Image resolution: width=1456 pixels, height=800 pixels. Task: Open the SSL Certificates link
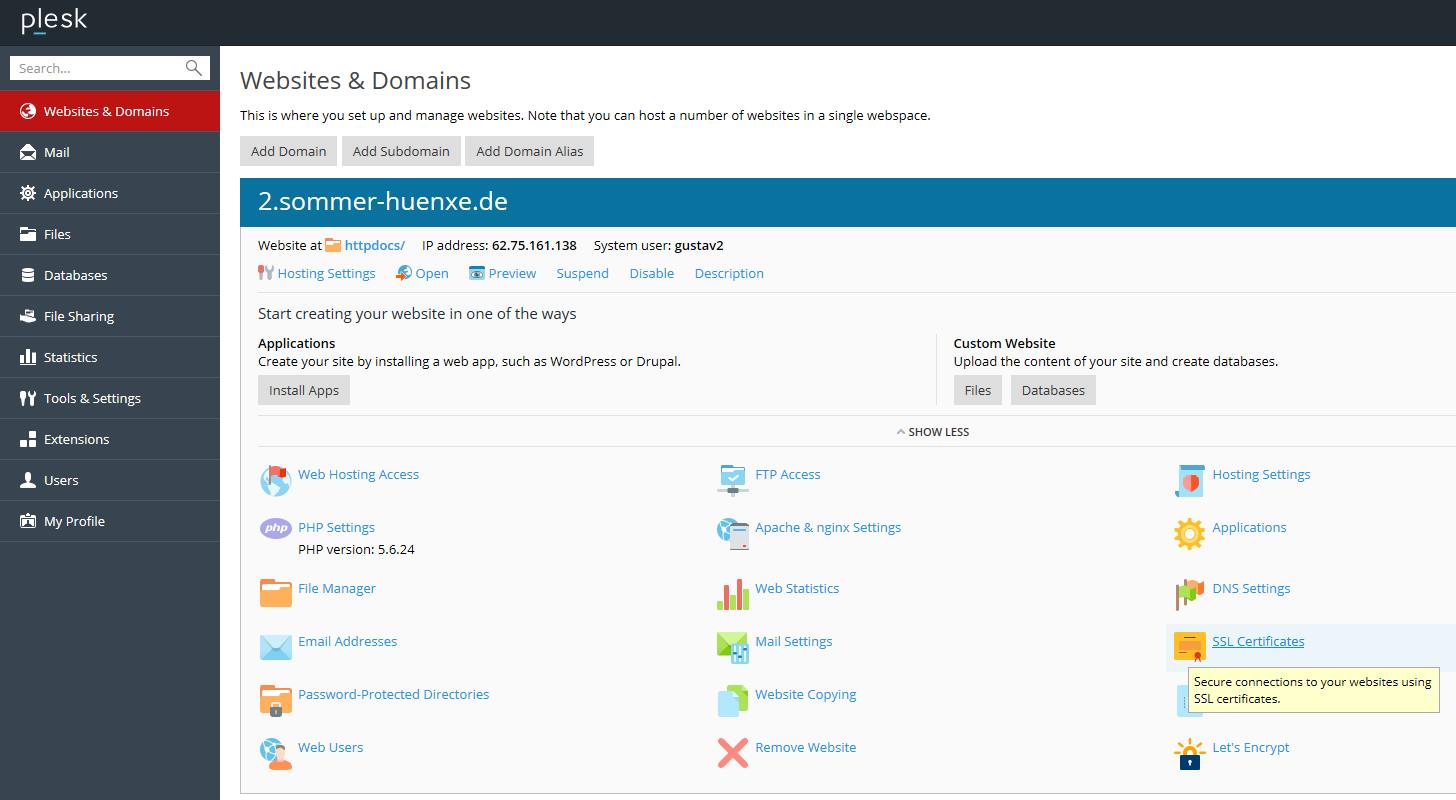tap(1257, 641)
